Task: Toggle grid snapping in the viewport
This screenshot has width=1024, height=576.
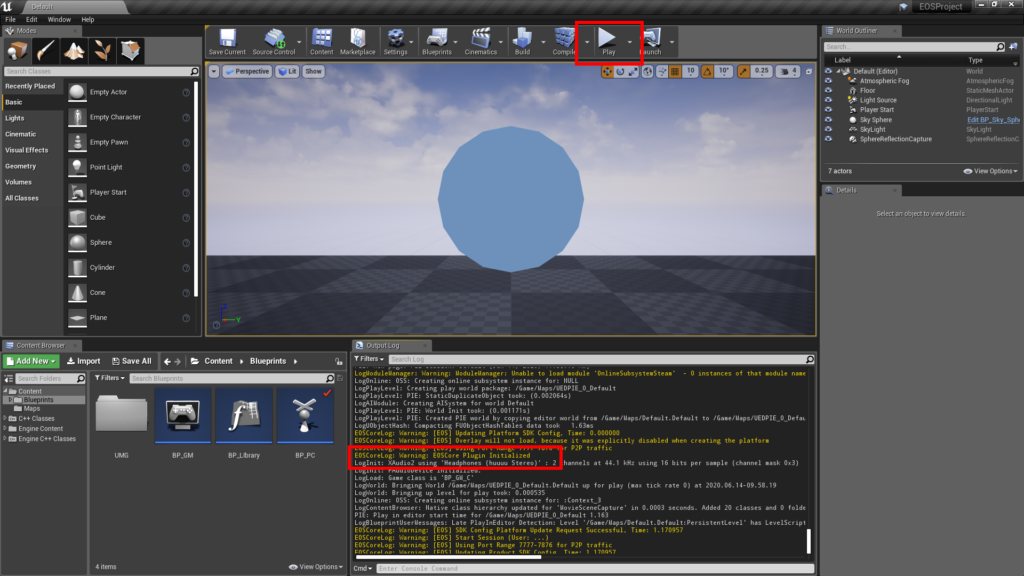Action: point(675,71)
